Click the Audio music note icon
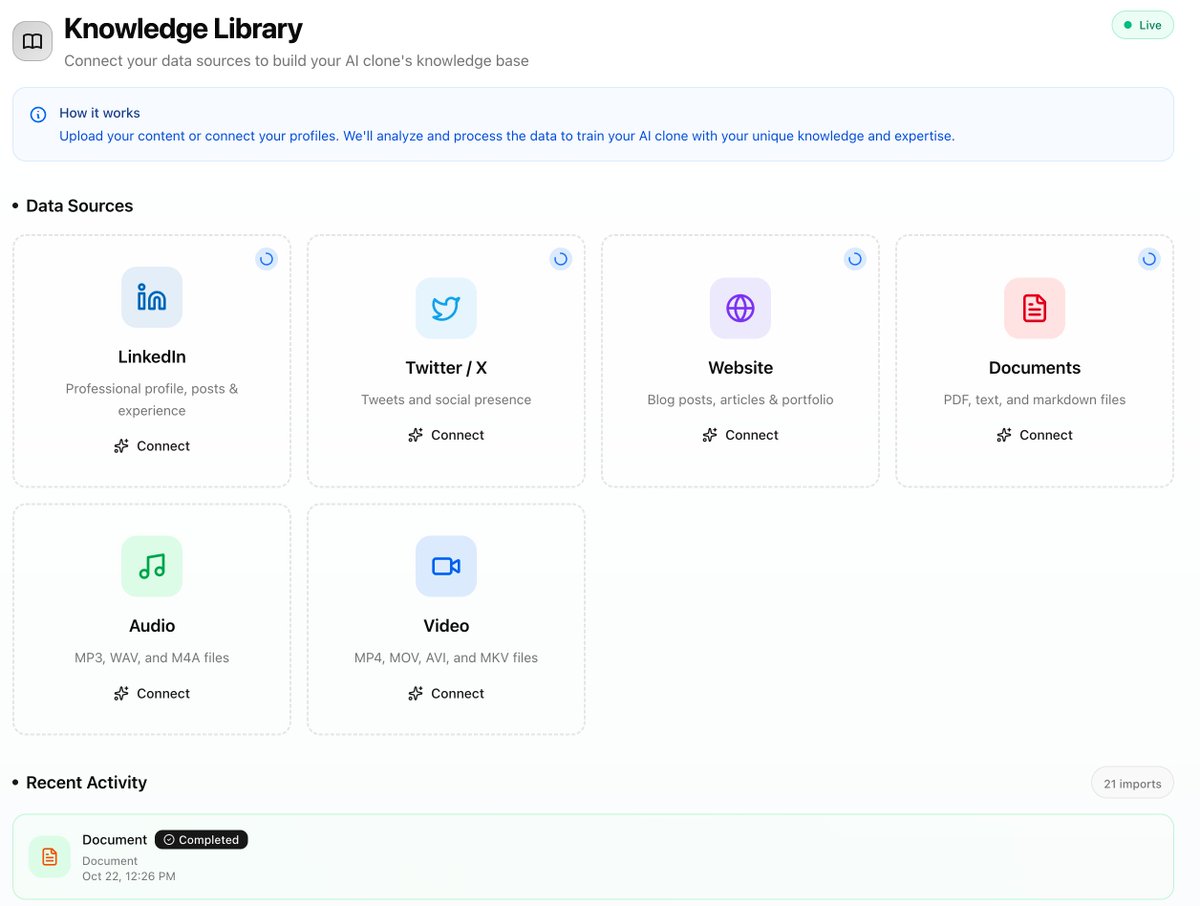1200x906 pixels. coord(152,566)
